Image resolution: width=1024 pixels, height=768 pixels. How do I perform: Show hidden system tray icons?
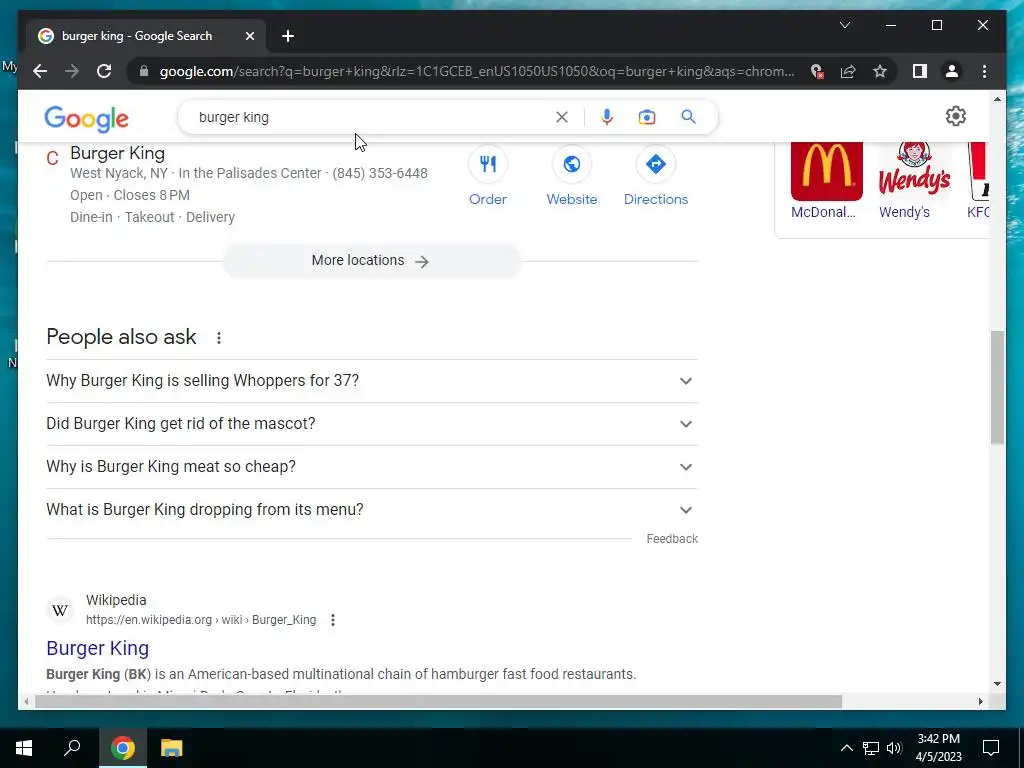click(x=846, y=748)
